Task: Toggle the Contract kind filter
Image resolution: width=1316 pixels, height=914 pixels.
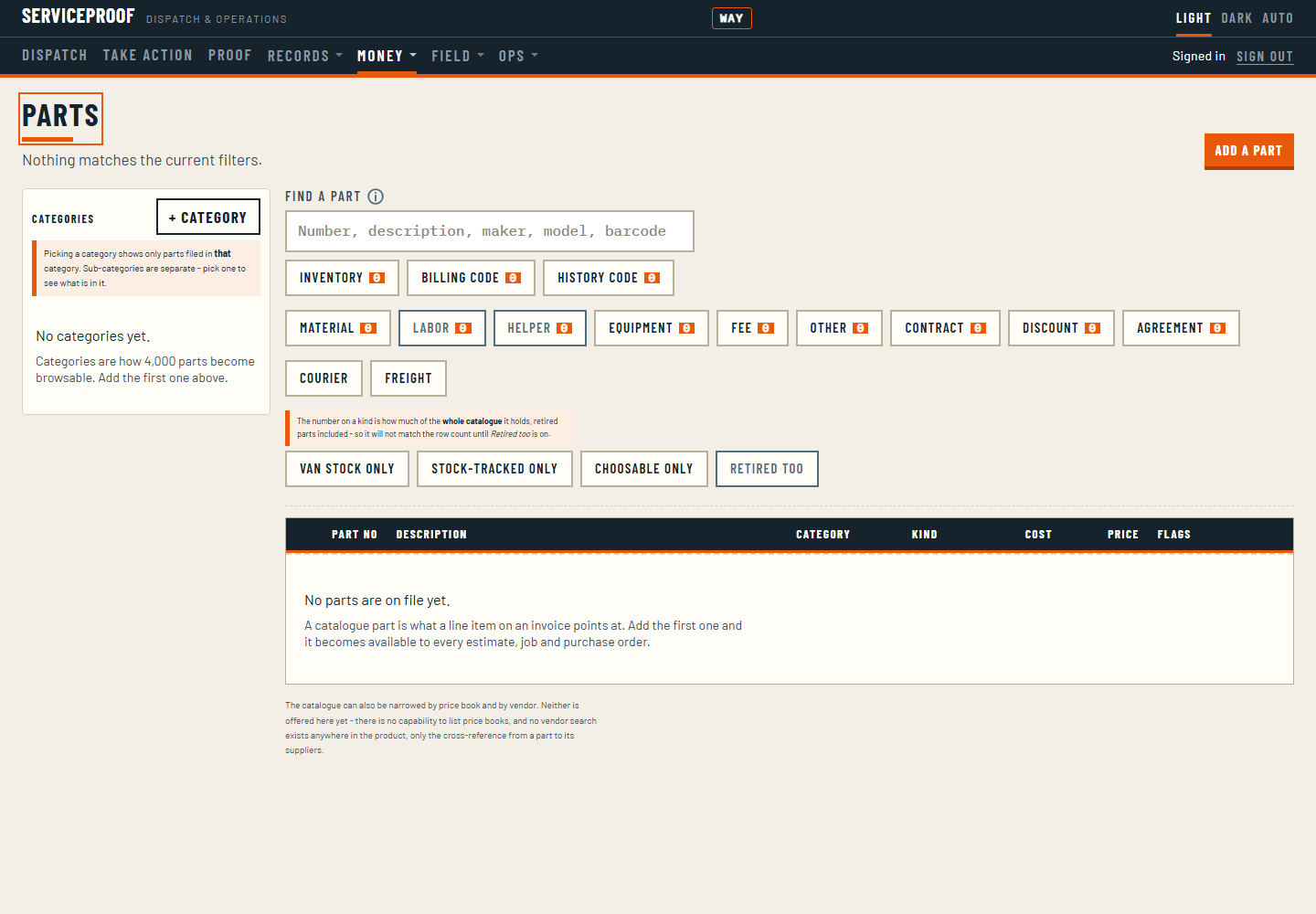Action: 945,328
